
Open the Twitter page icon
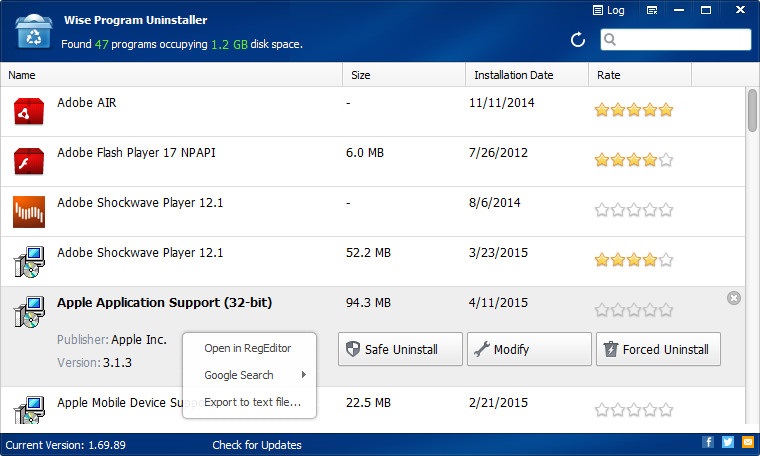click(x=728, y=442)
